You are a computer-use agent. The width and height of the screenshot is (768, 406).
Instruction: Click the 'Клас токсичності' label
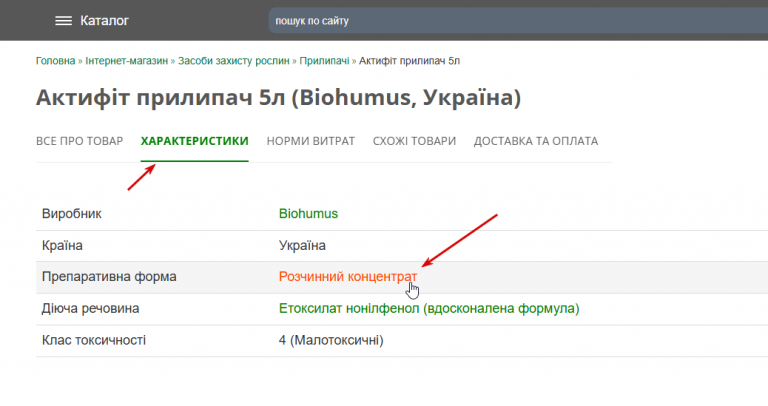pyautogui.click(x=94, y=340)
